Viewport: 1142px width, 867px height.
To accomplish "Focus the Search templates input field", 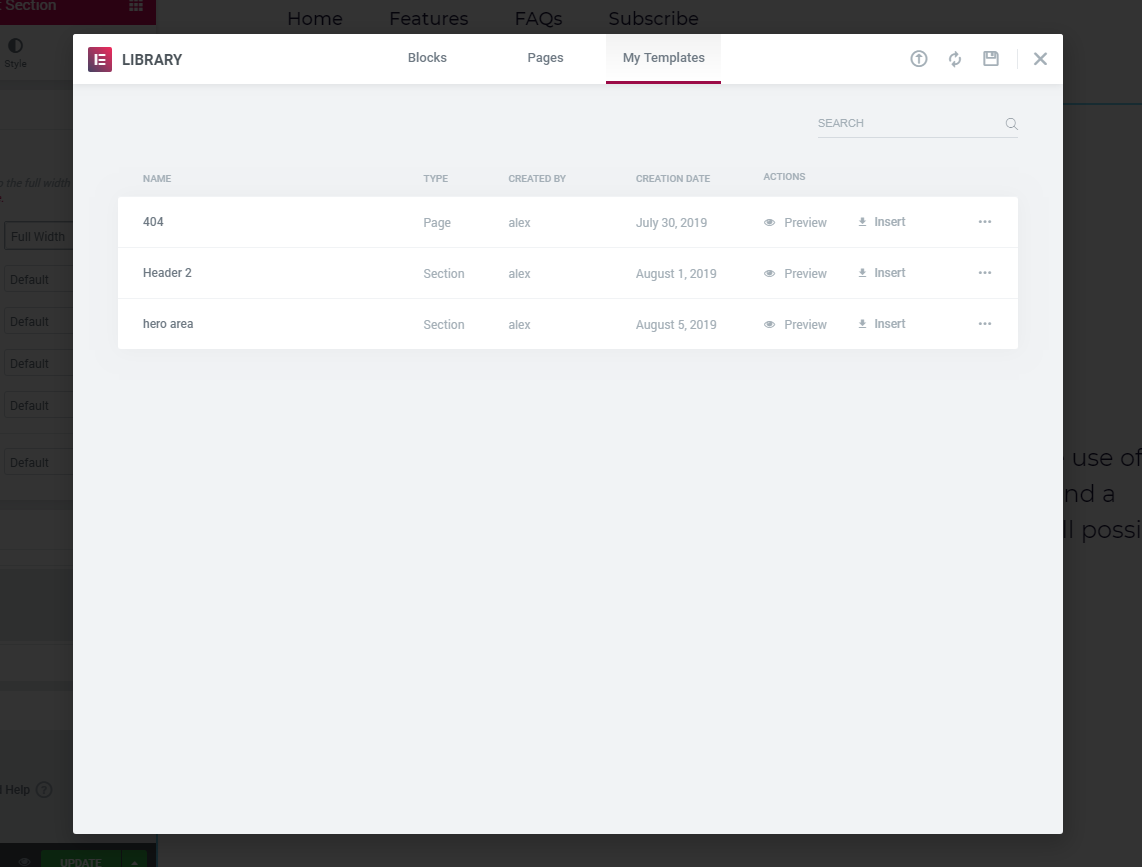I will [905, 124].
